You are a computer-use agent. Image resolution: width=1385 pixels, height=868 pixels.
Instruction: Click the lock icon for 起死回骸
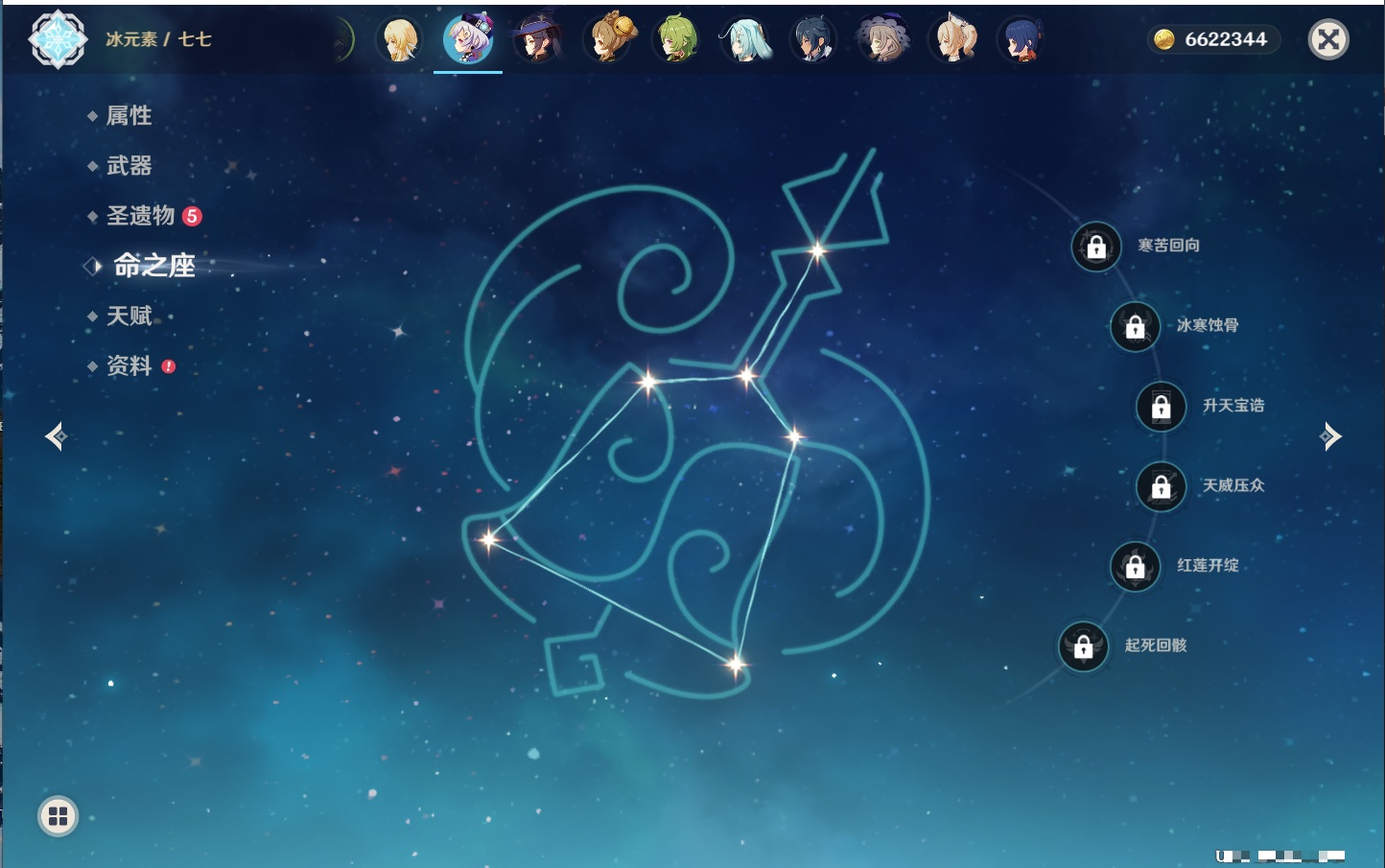point(1084,646)
